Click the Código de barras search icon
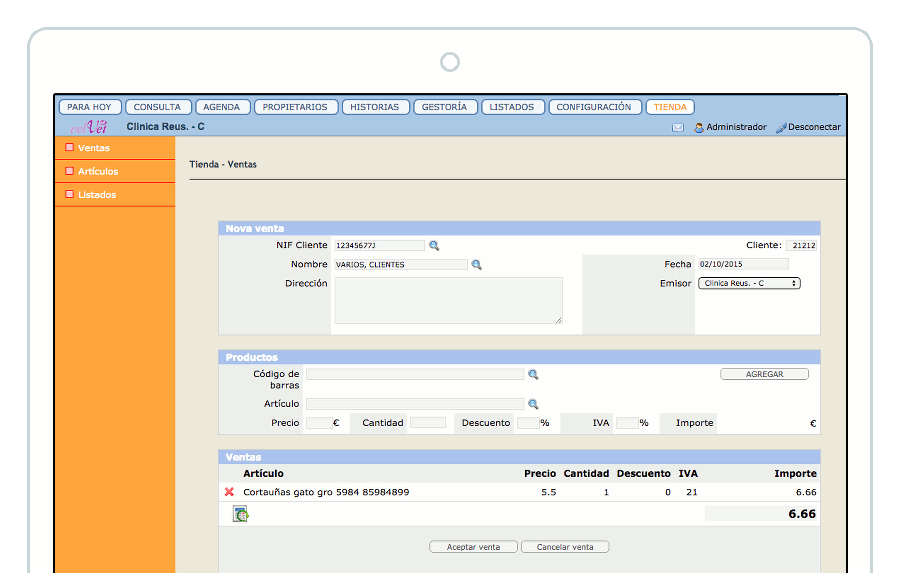 (x=533, y=374)
